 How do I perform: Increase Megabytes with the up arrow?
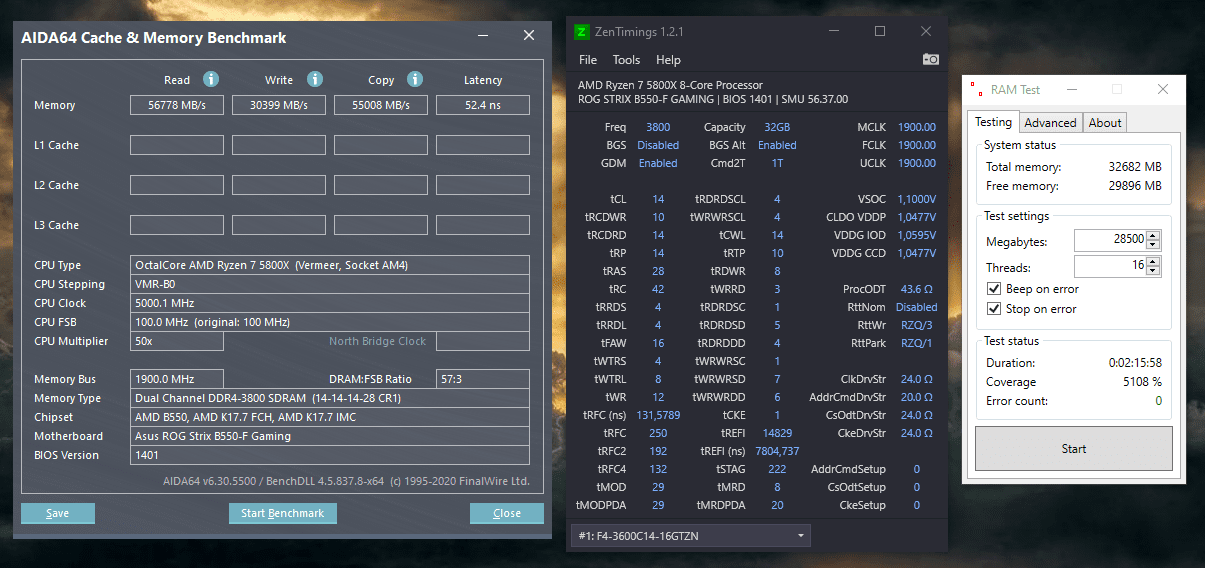1154,236
